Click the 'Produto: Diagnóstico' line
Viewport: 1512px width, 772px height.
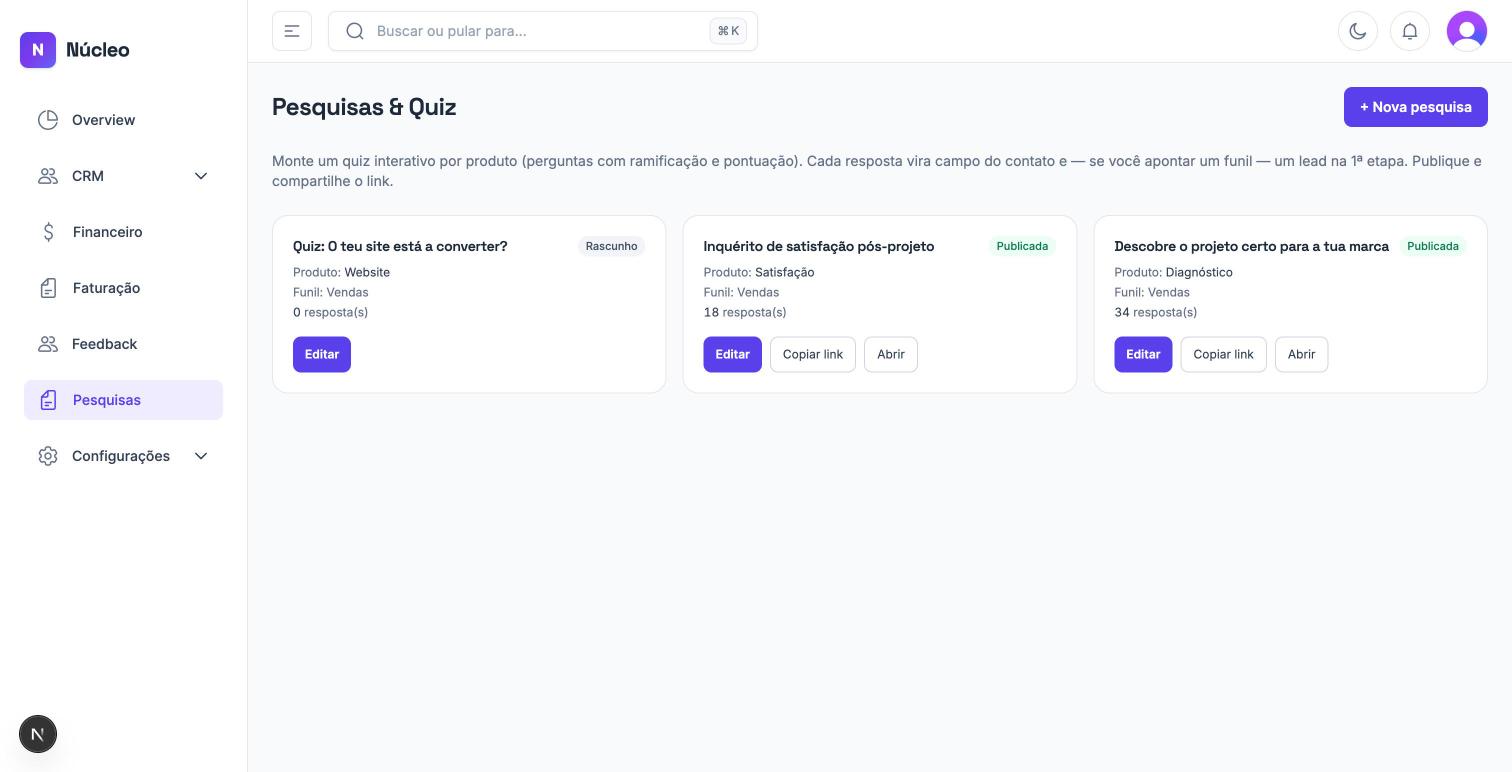point(1173,272)
